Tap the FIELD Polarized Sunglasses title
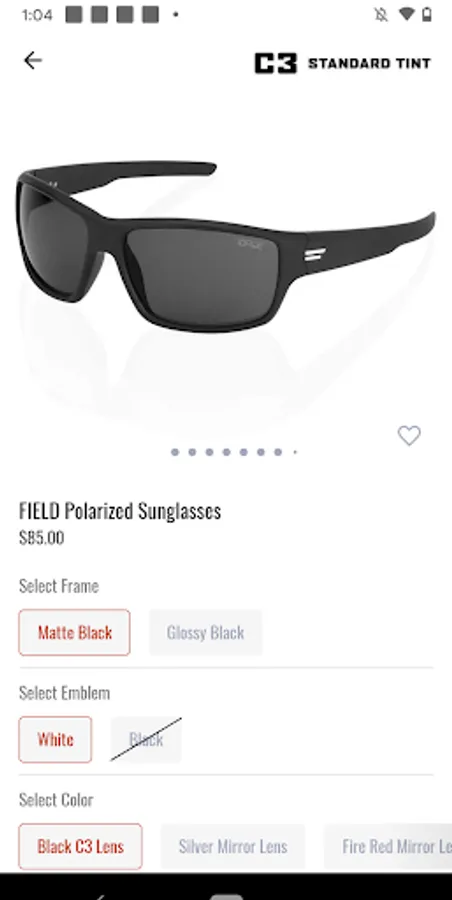Screen dimensions: 452x900 [x=120, y=510]
